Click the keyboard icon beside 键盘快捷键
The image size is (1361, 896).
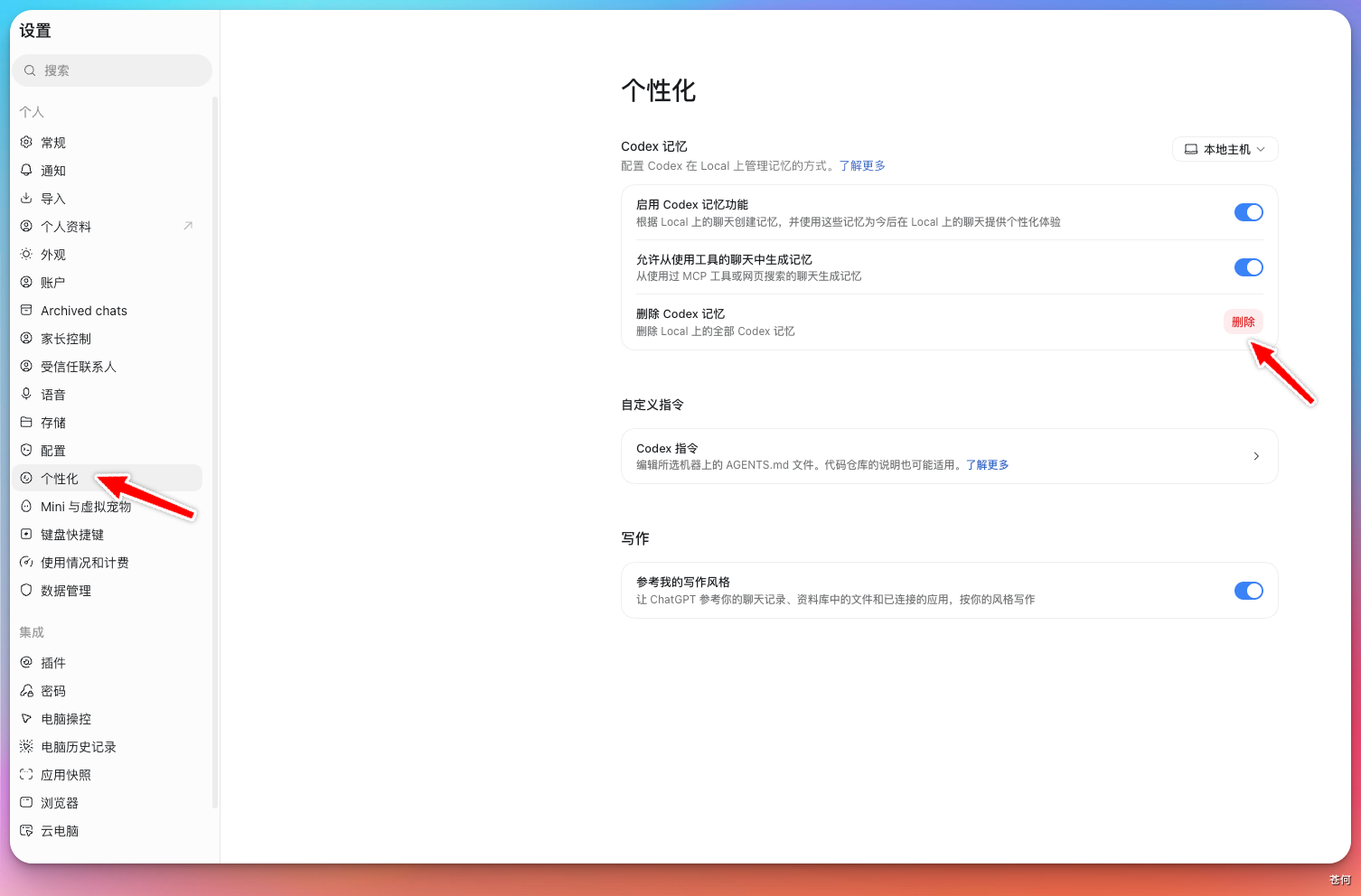click(x=26, y=534)
